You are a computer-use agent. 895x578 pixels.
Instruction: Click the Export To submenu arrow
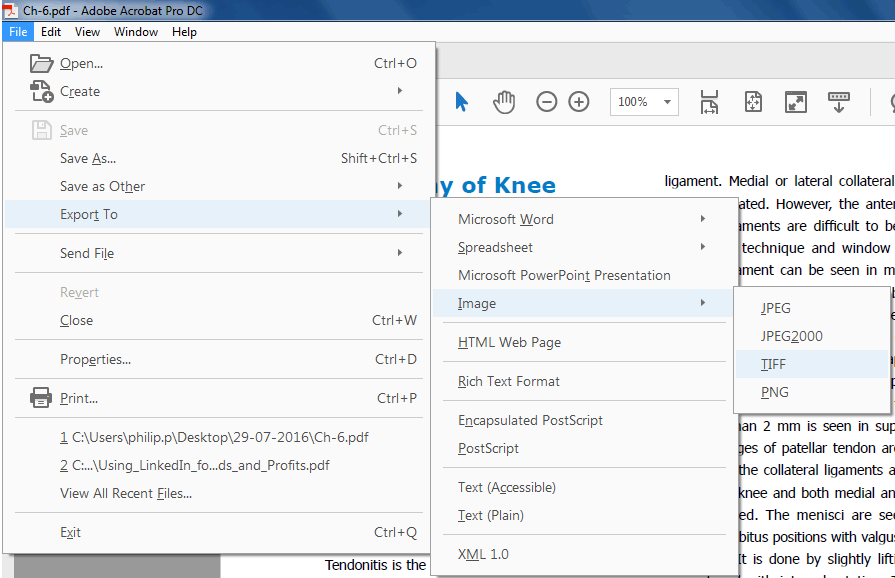point(400,213)
